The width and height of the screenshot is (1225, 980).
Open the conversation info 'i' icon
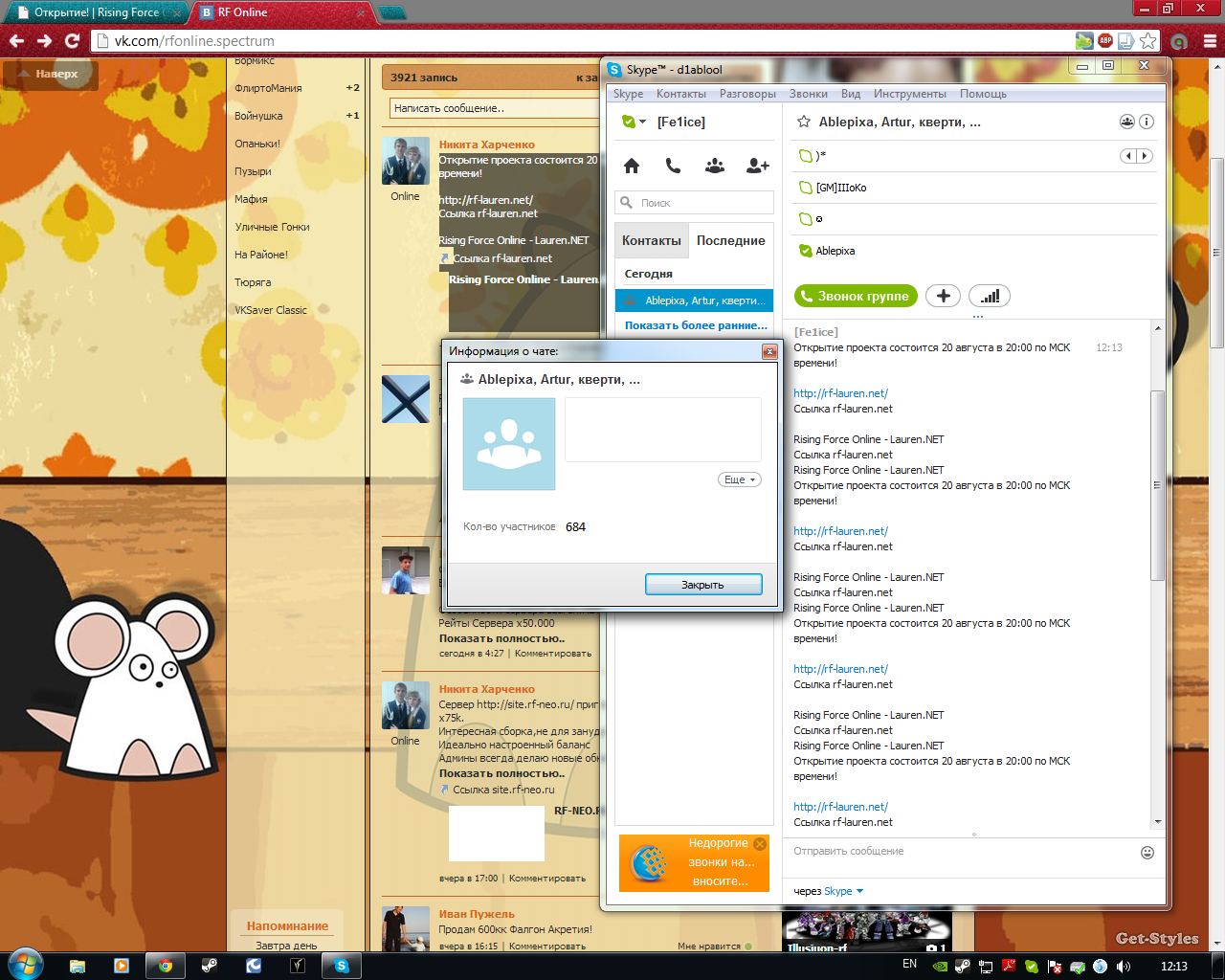1147,122
